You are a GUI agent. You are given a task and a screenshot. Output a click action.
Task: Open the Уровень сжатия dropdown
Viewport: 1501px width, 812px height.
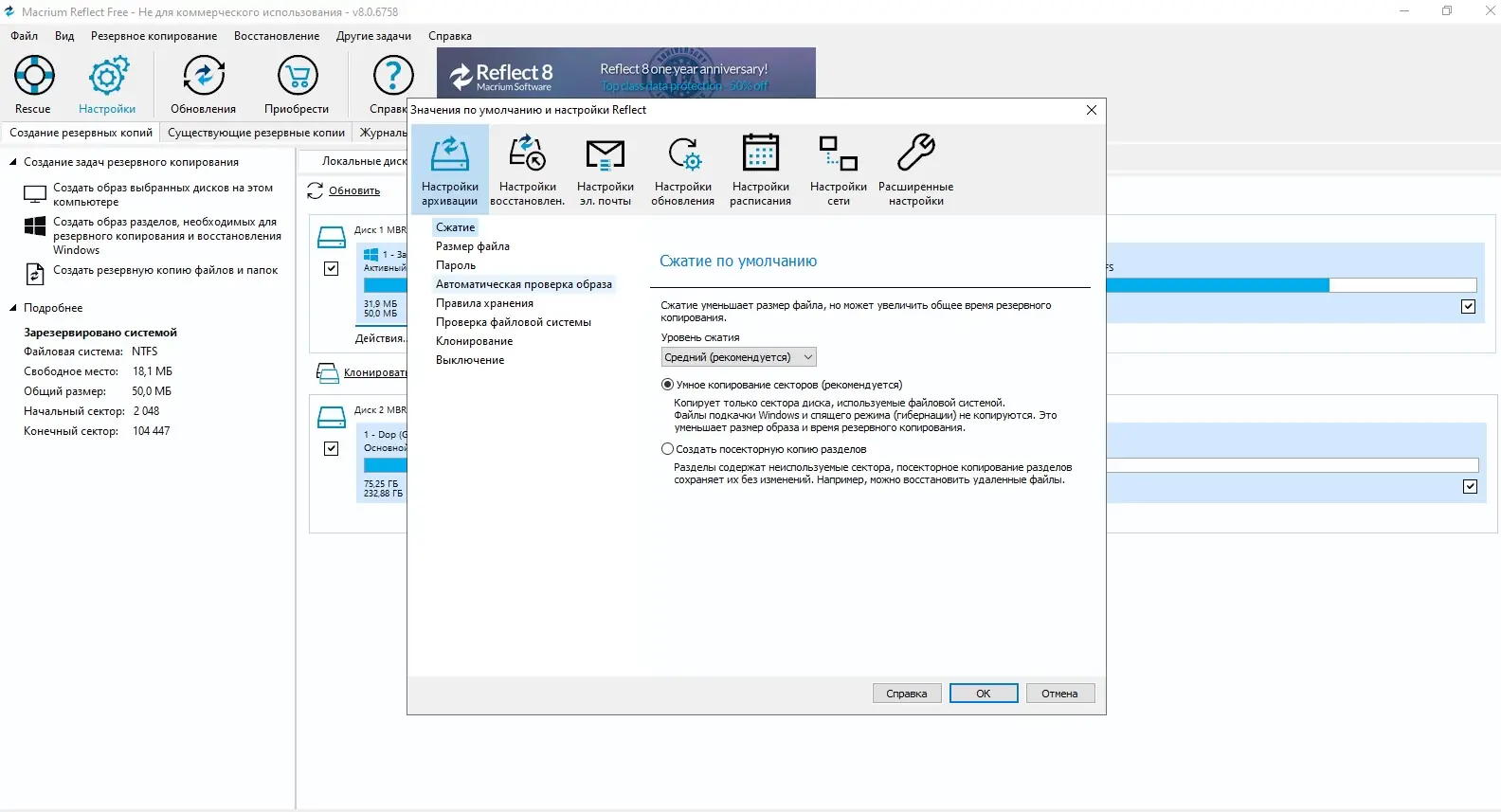click(x=739, y=357)
